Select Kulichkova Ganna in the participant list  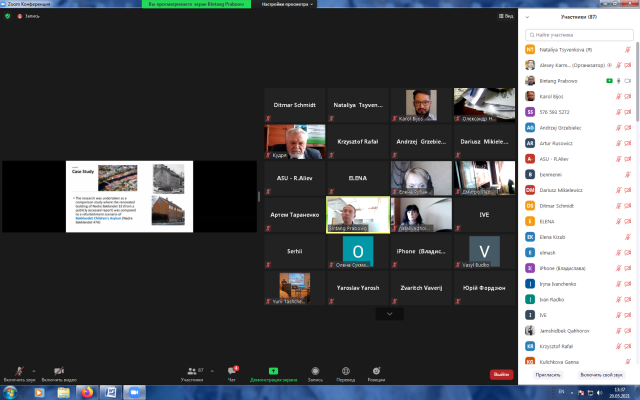point(579,362)
